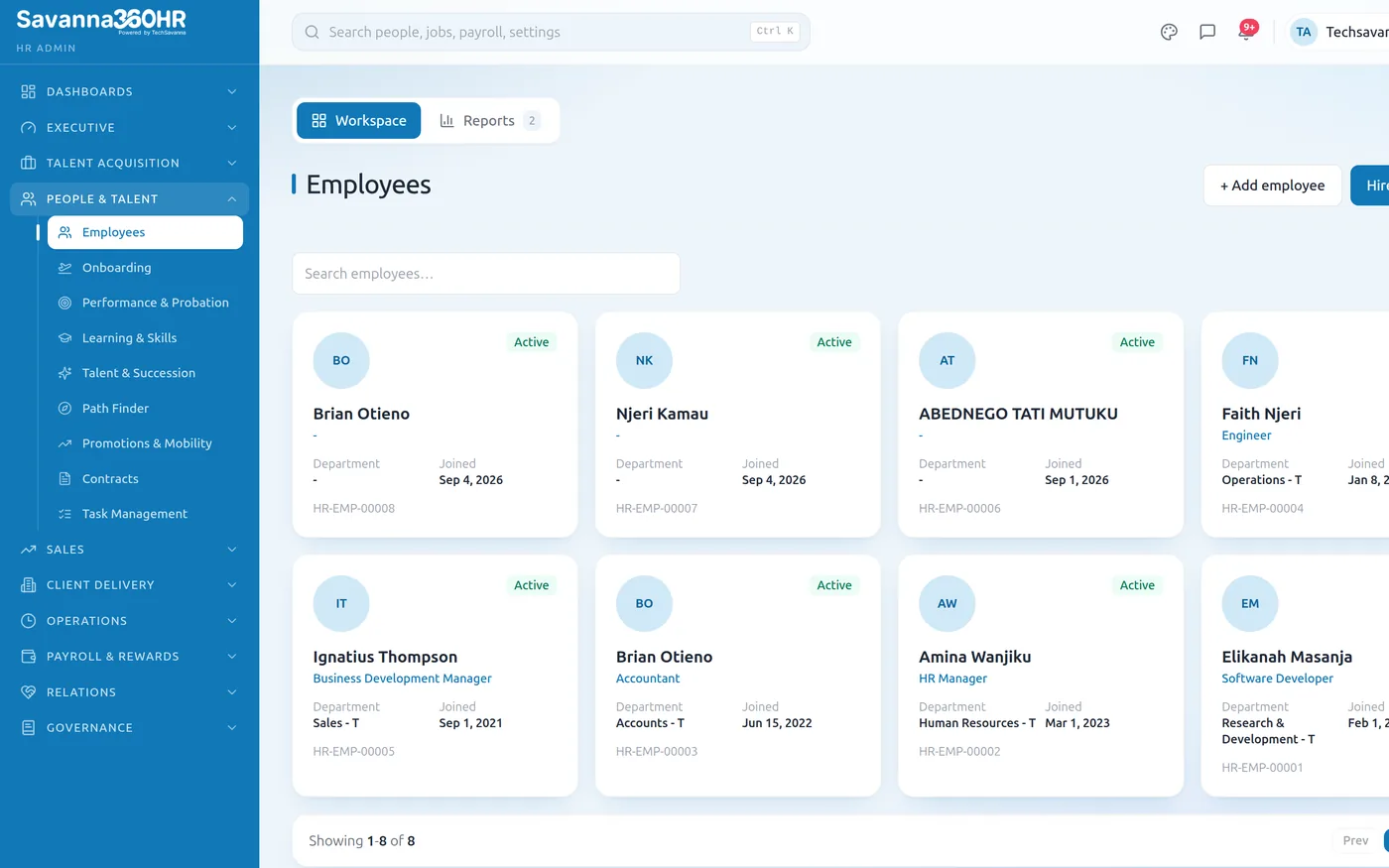Click the Payroll & Rewards wallet icon

28,657
